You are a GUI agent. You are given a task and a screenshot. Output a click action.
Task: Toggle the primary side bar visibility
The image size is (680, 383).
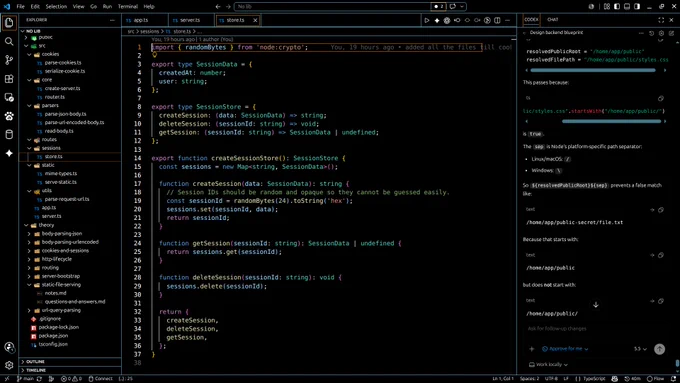coord(617,7)
